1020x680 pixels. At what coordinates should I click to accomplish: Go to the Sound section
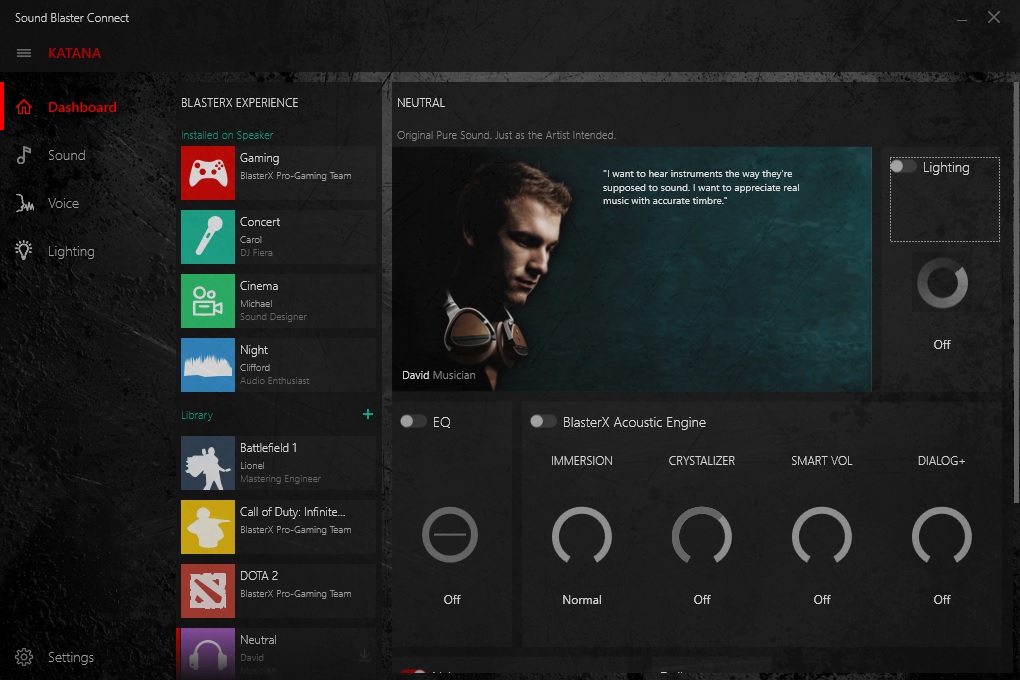click(66, 155)
